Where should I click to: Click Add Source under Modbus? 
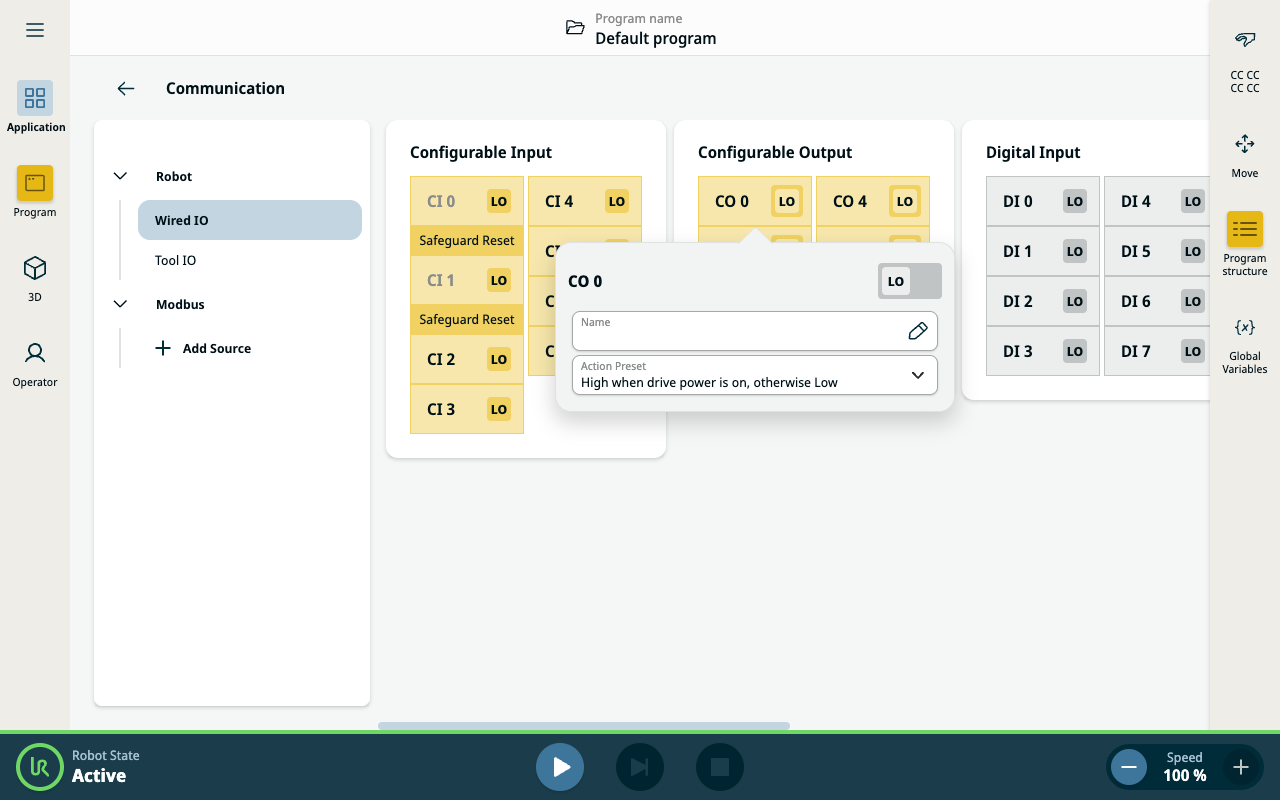pos(204,348)
